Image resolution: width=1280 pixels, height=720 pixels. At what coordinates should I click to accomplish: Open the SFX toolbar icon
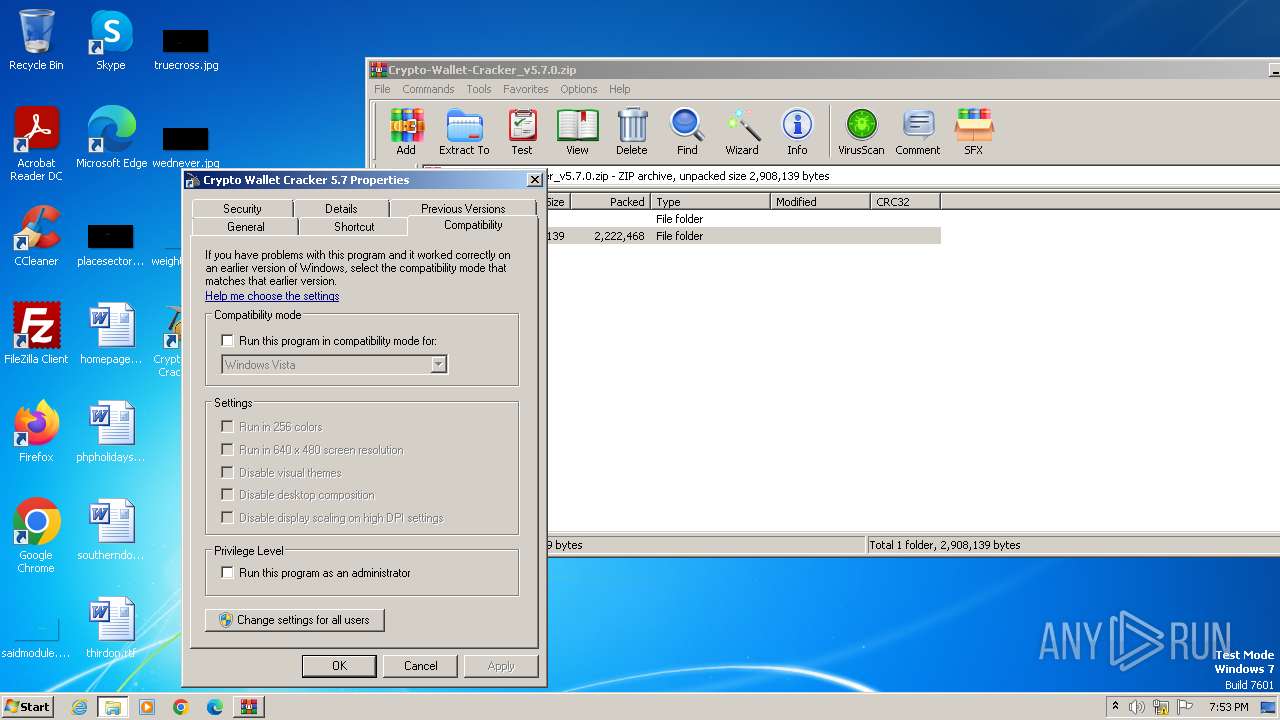[x=973, y=131]
